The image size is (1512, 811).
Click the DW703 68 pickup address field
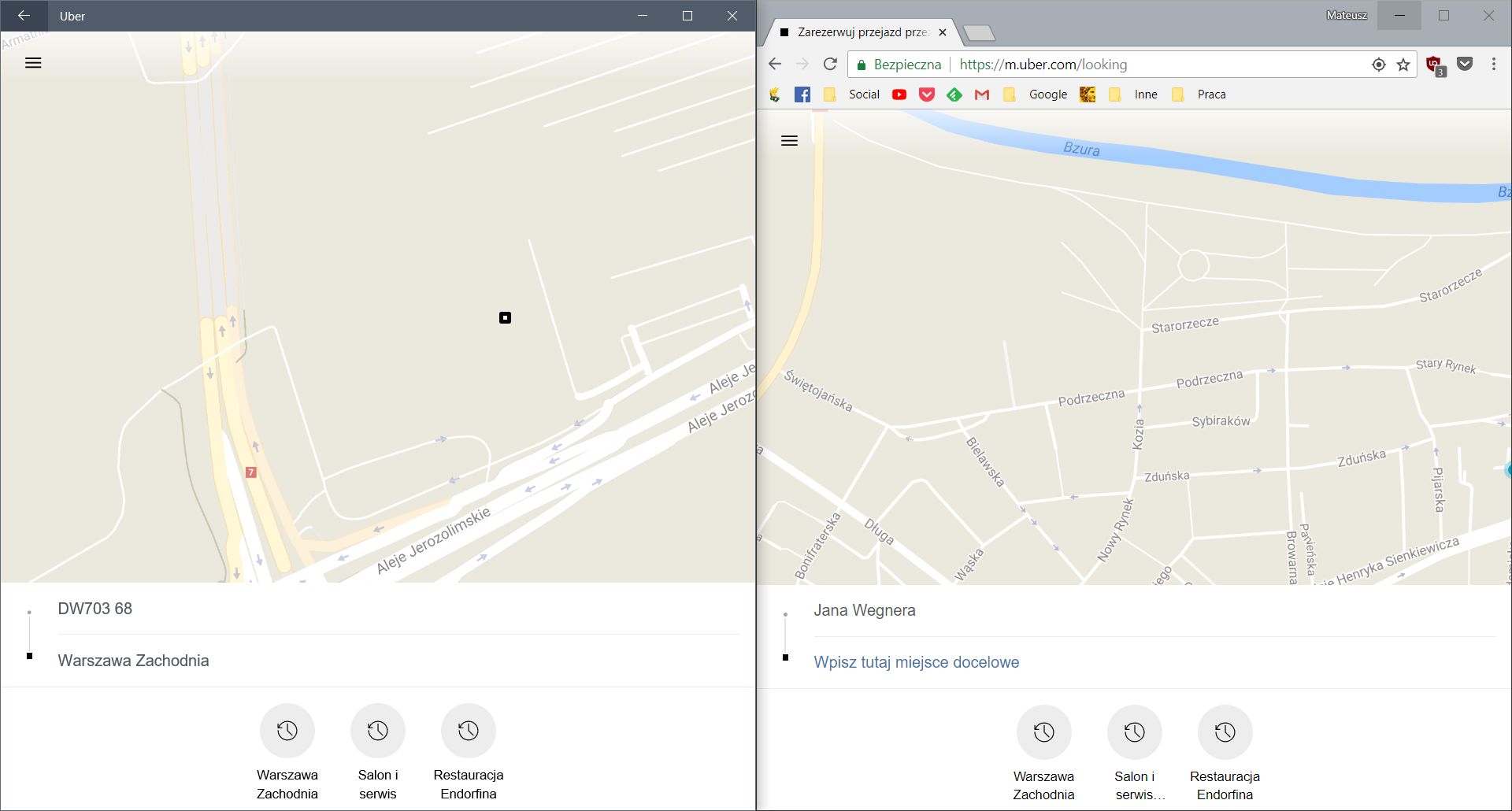94,608
